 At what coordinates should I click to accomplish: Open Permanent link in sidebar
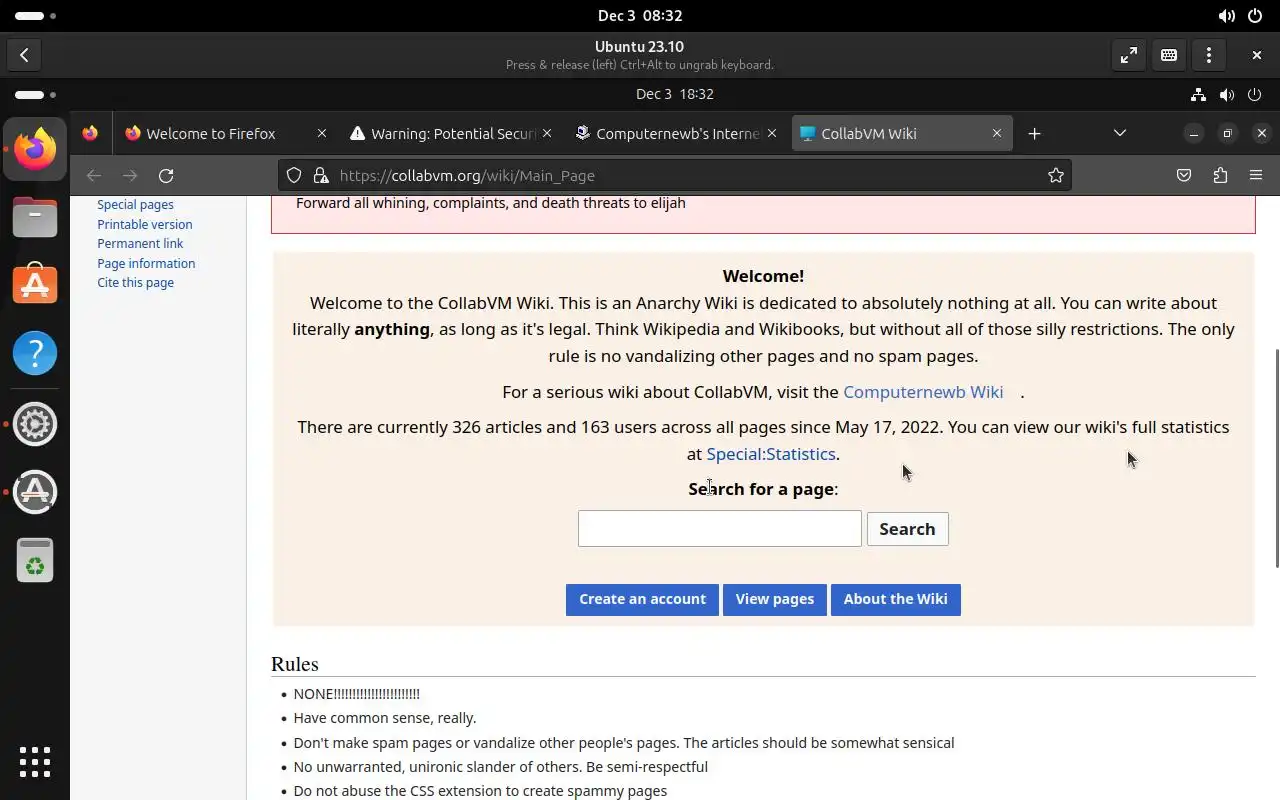[140, 243]
